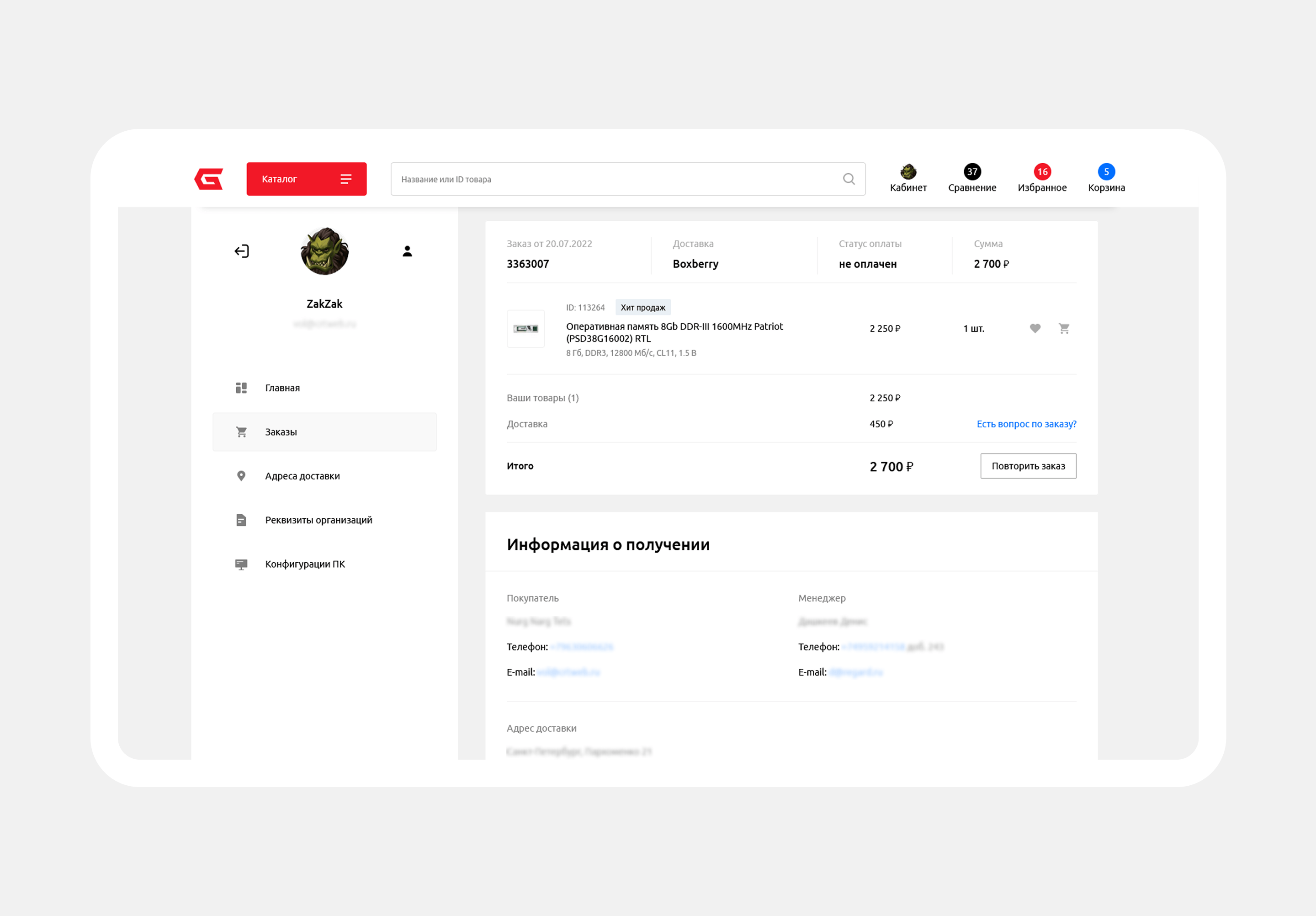The height and width of the screenshot is (916, 1316).
Task: Open the Каталог menu button
Action: pos(306,179)
